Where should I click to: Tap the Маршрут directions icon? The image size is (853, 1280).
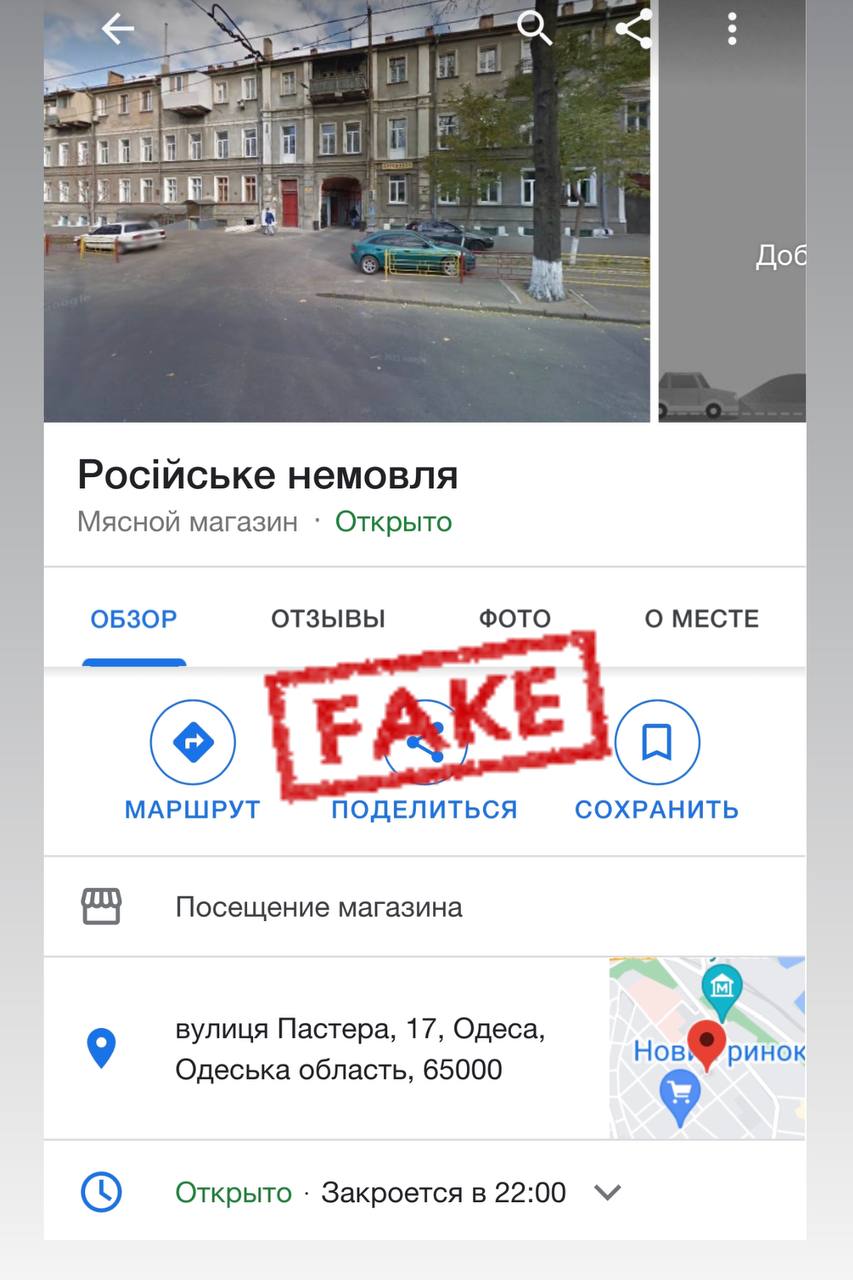point(193,742)
